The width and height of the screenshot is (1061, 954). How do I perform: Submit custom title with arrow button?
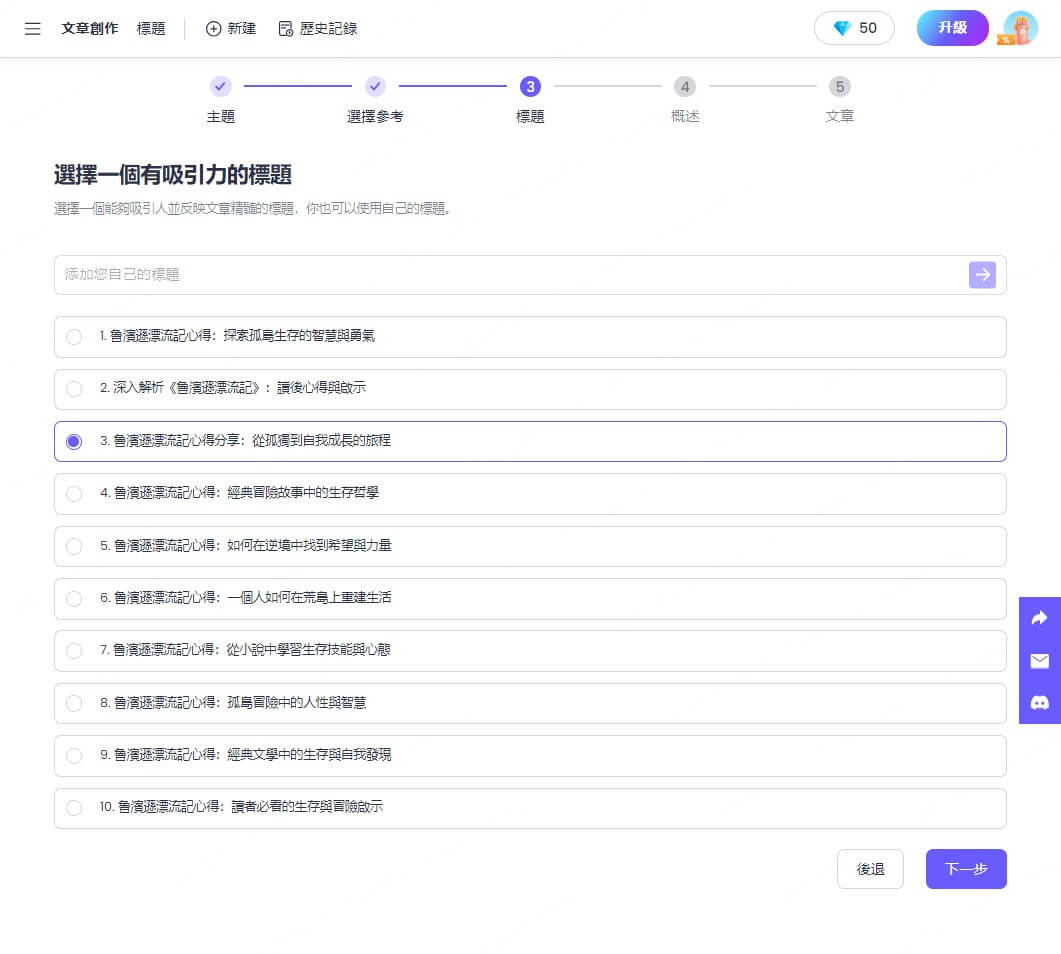point(982,275)
